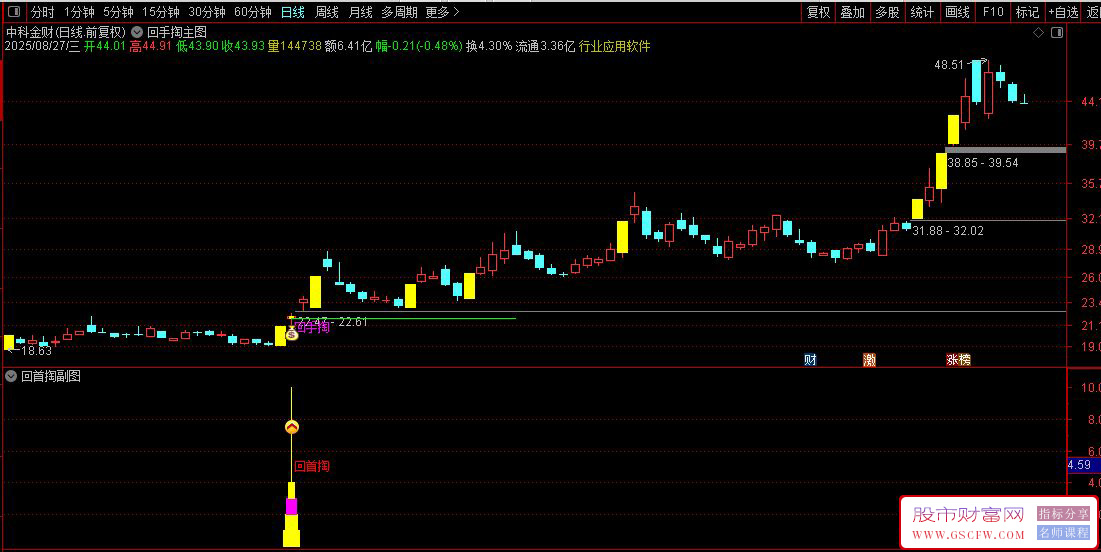Click the 标记 mark button

click(x=1027, y=12)
